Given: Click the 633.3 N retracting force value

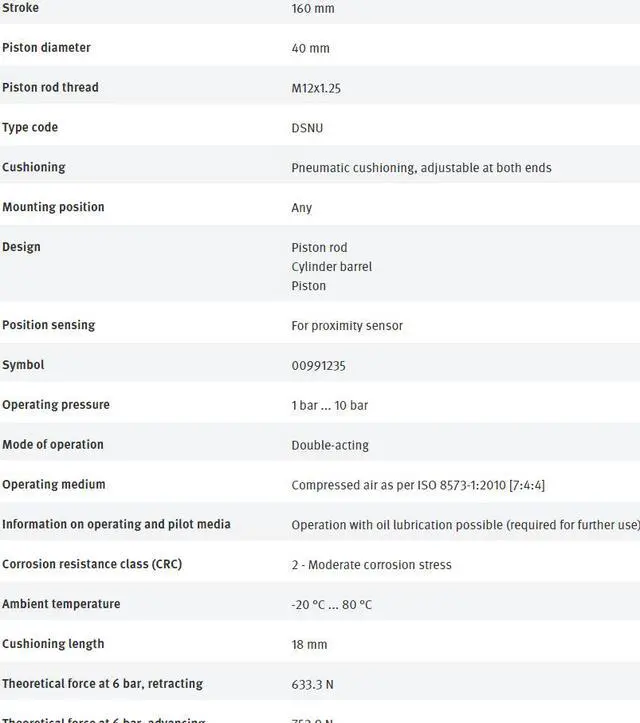Looking at the screenshot, I should (x=313, y=685).
